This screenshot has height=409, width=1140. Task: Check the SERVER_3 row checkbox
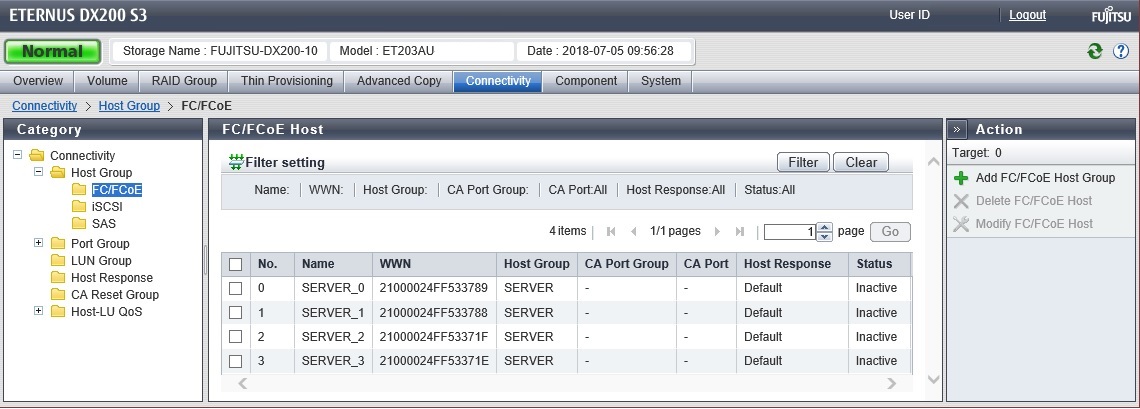(236, 361)
